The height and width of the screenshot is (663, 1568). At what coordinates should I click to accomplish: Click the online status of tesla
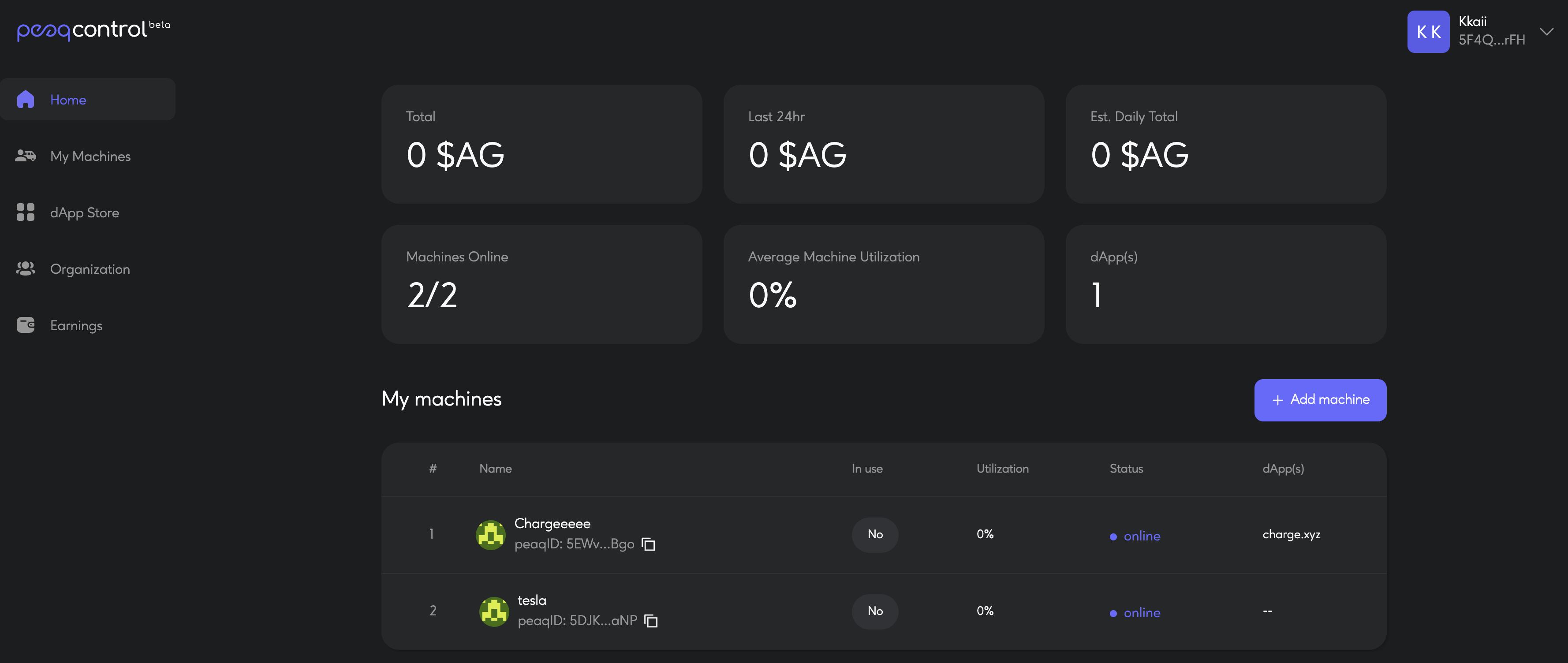pos(1141,612)
